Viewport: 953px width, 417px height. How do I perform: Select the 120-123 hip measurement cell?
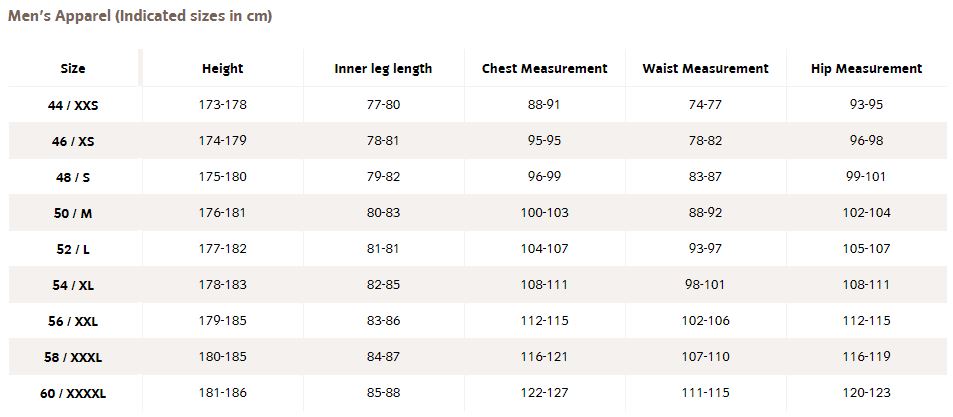click(x=867, y=393)
